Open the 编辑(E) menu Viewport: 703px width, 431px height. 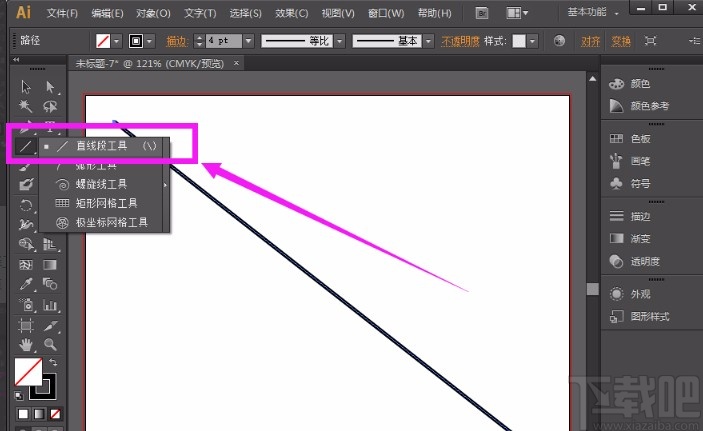click(x=107, y=13)
